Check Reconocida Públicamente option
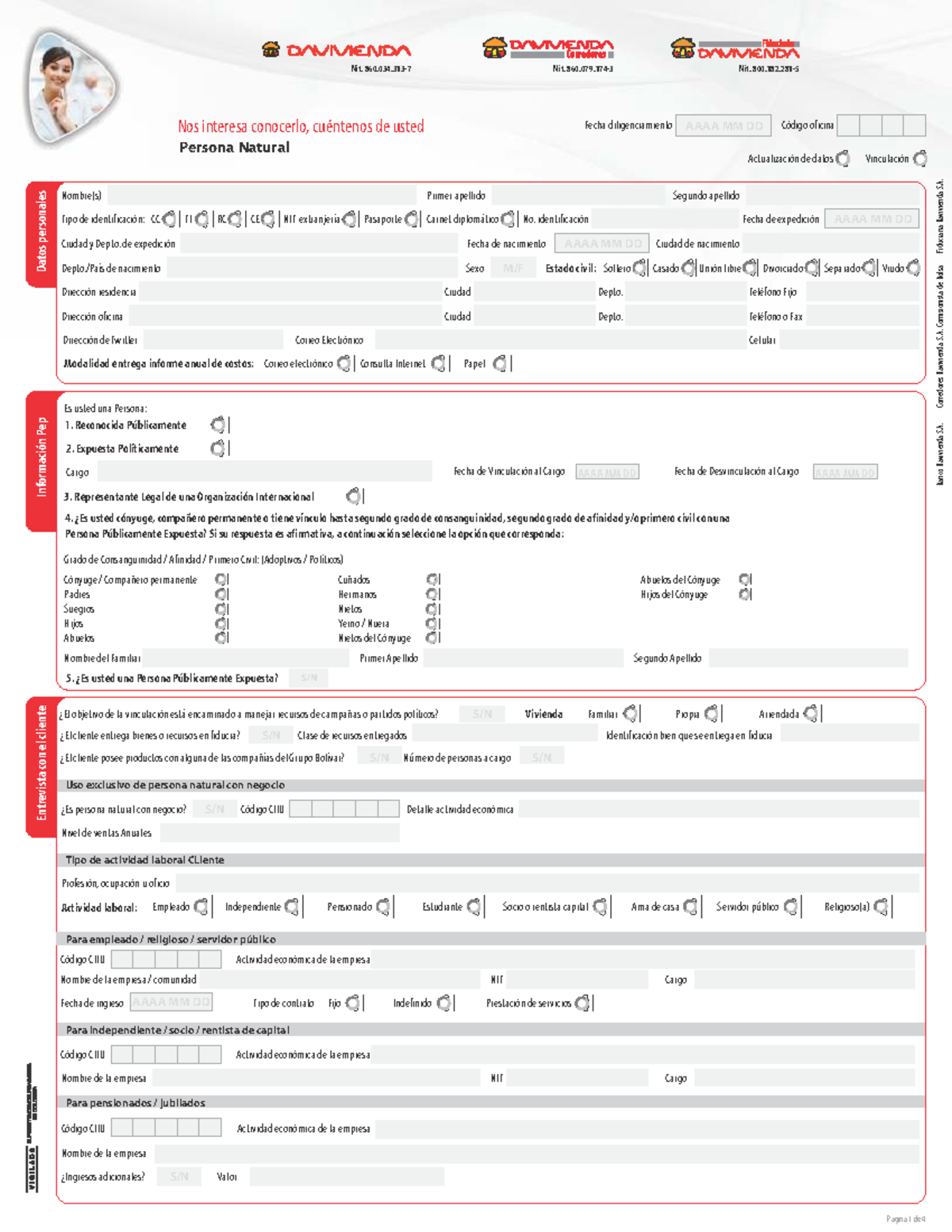Image resolution: width=952 pixels, height=1232 pixels. pos(218,424)
